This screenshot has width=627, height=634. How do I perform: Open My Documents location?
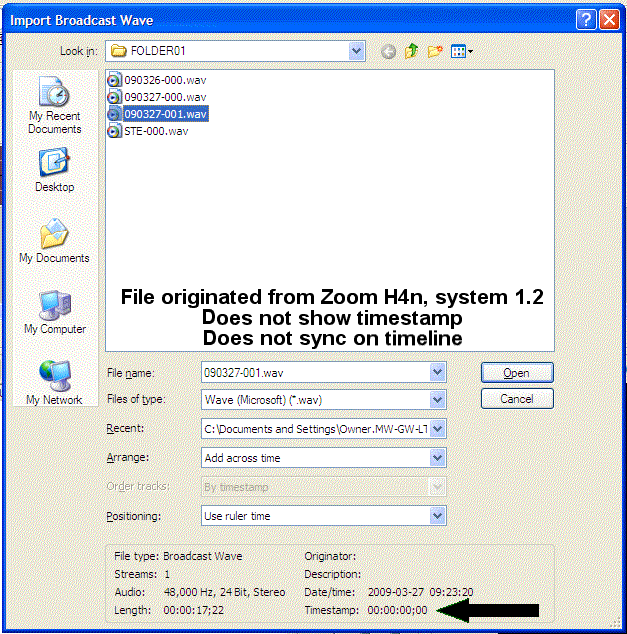point(54,241)
